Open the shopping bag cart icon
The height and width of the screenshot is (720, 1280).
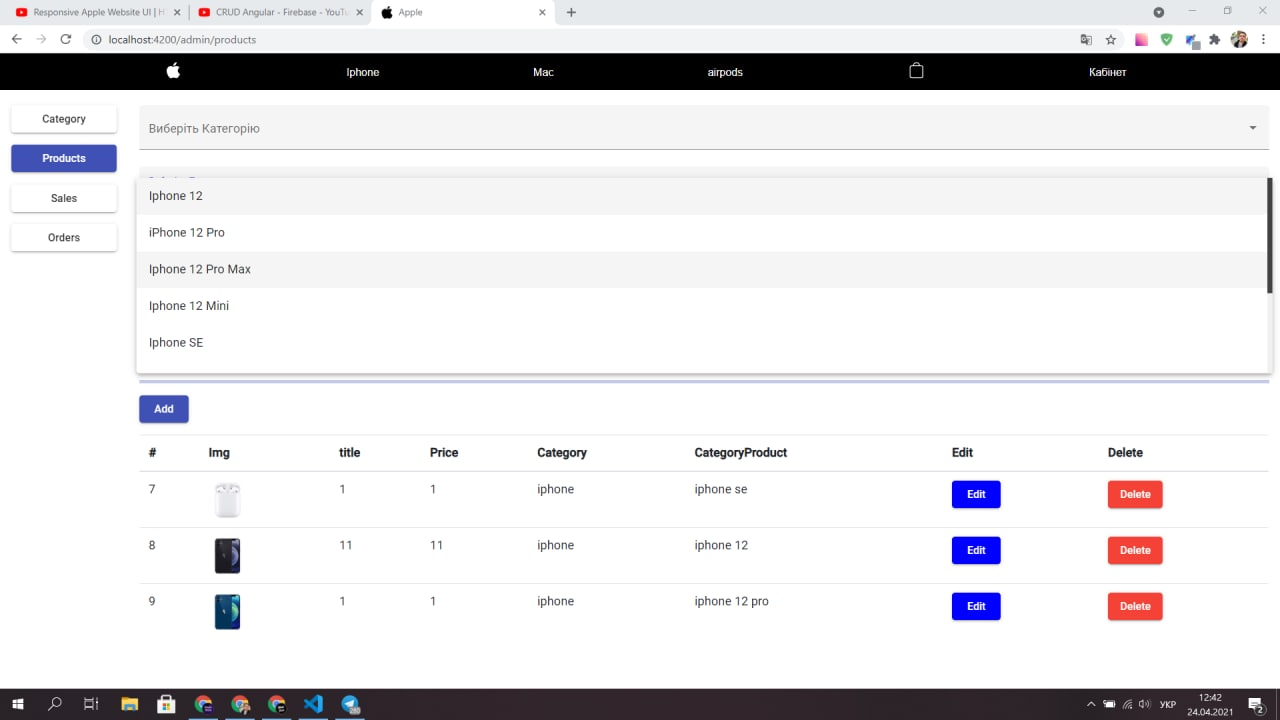(x=916, y=71)
